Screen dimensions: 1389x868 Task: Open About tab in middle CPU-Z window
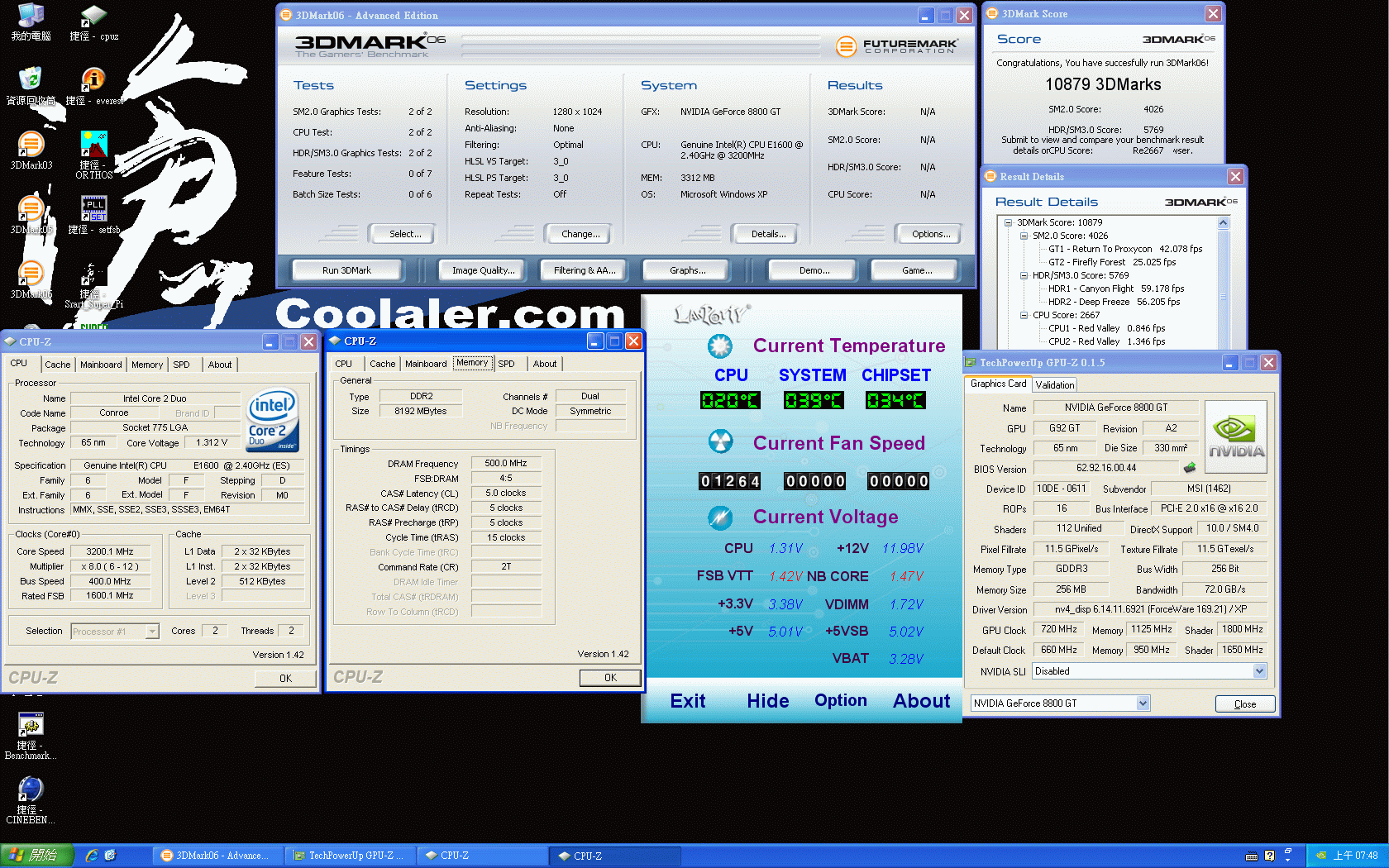tap(545, 364)
